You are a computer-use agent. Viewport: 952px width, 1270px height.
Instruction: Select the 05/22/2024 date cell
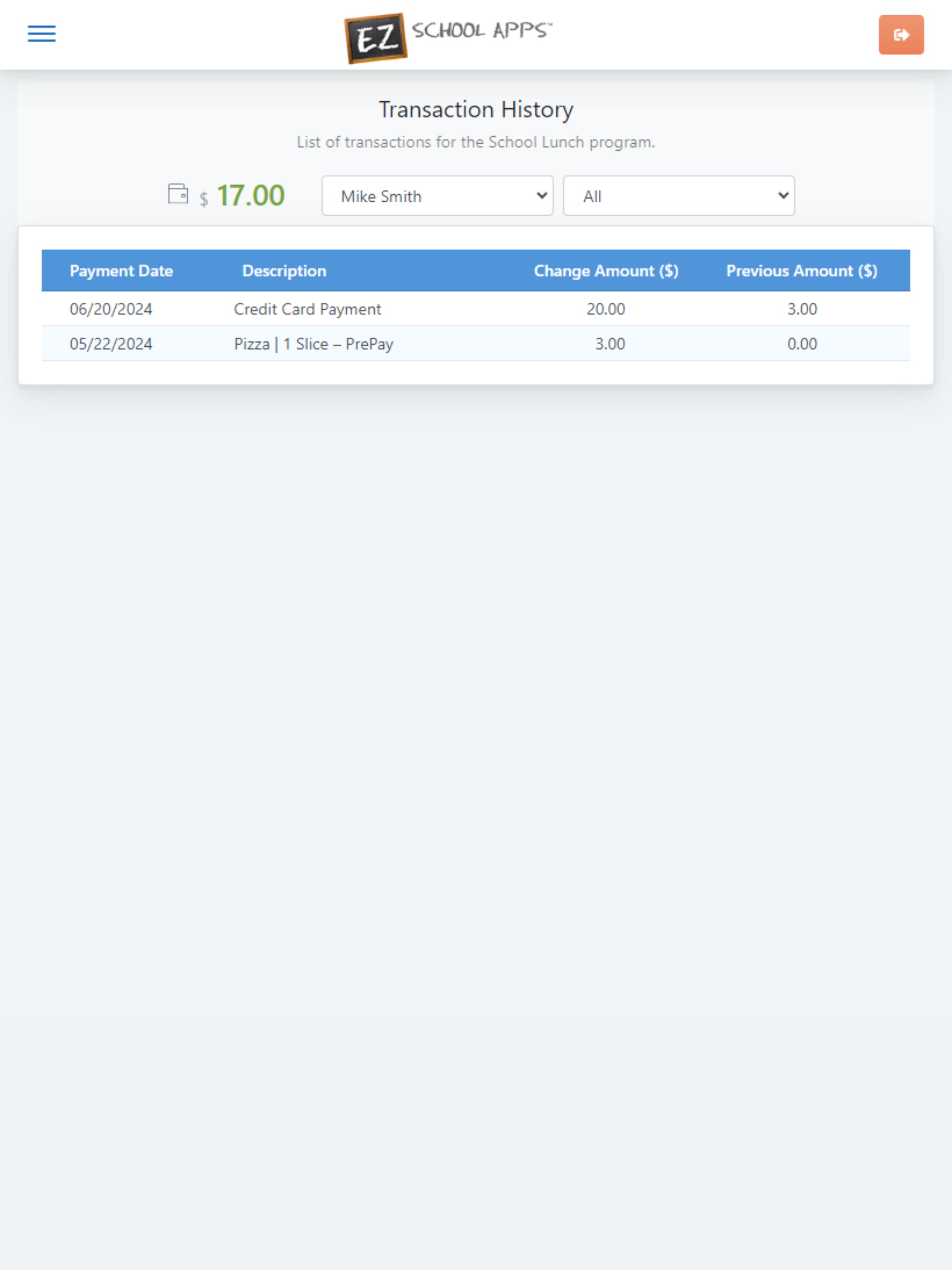click(x=111, y=344)
